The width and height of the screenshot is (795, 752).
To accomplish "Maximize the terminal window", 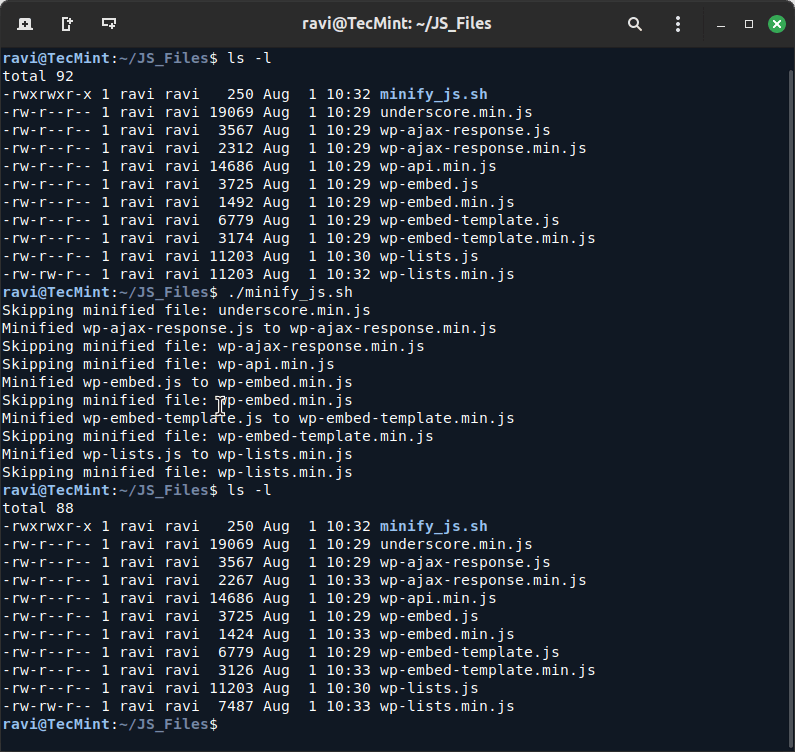I will [x=748, y=24].
